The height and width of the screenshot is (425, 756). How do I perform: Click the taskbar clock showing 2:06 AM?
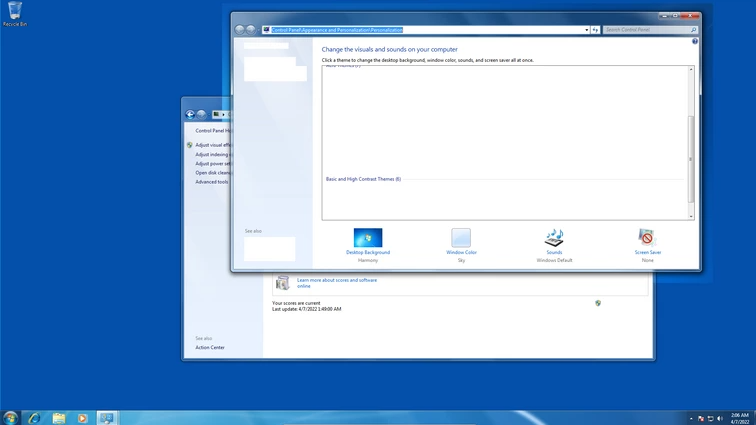tap(740, 418)
